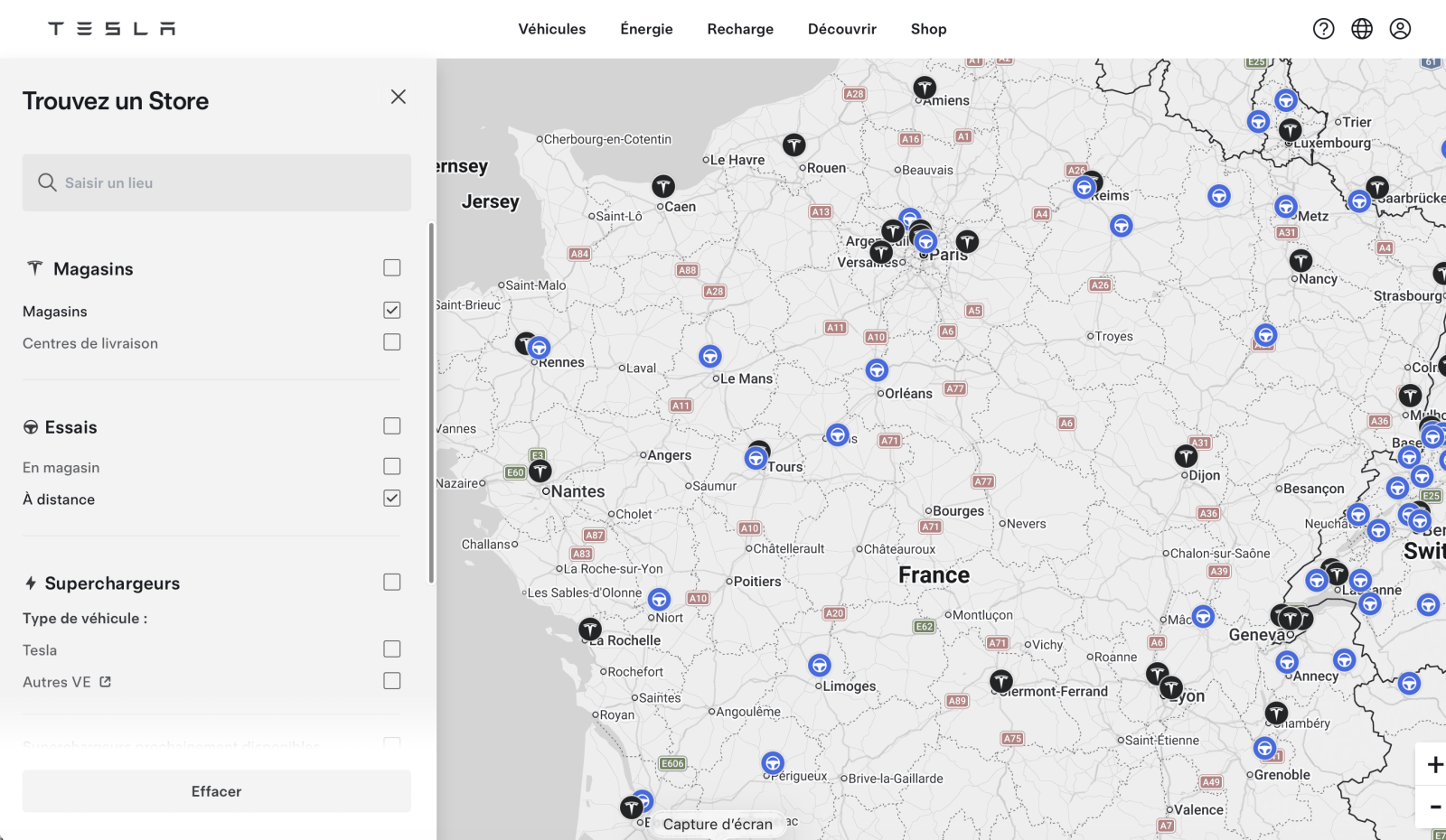Select the store marker near Amiens
Viewport: 1446px width, 840px height.
coord(925,88)
